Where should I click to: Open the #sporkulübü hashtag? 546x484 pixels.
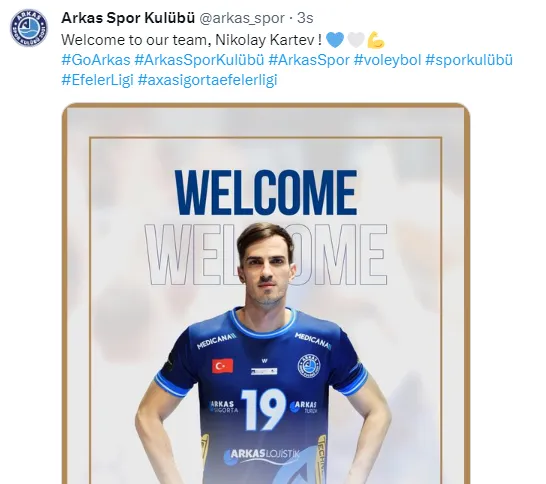tap(469, 60)
